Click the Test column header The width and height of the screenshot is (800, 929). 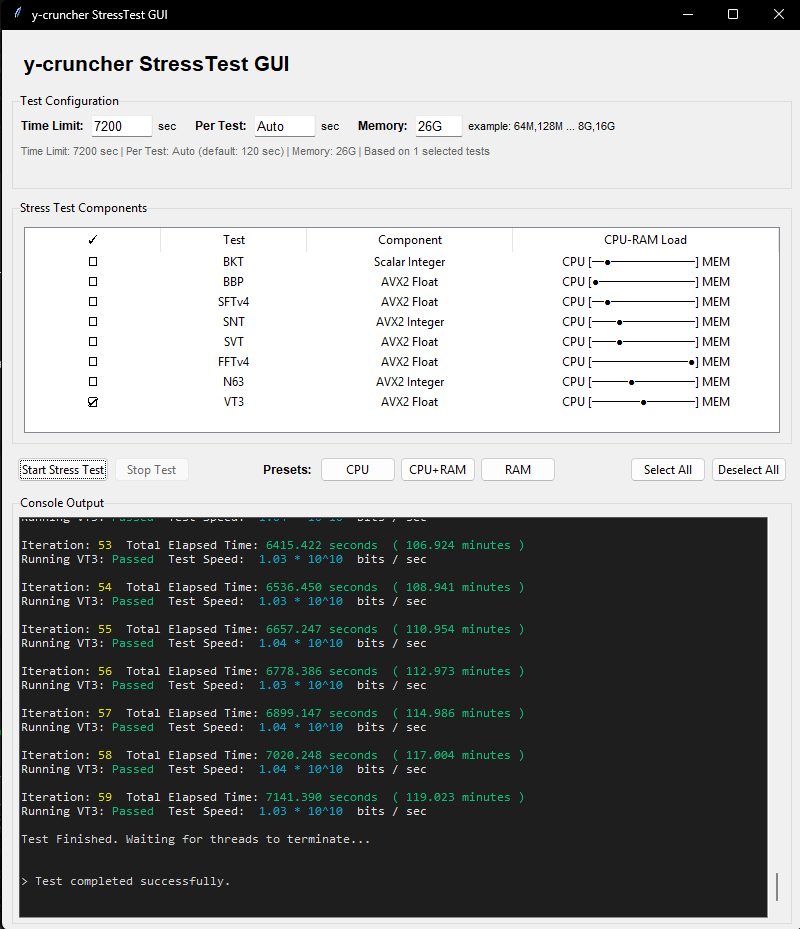coord(233,240)
